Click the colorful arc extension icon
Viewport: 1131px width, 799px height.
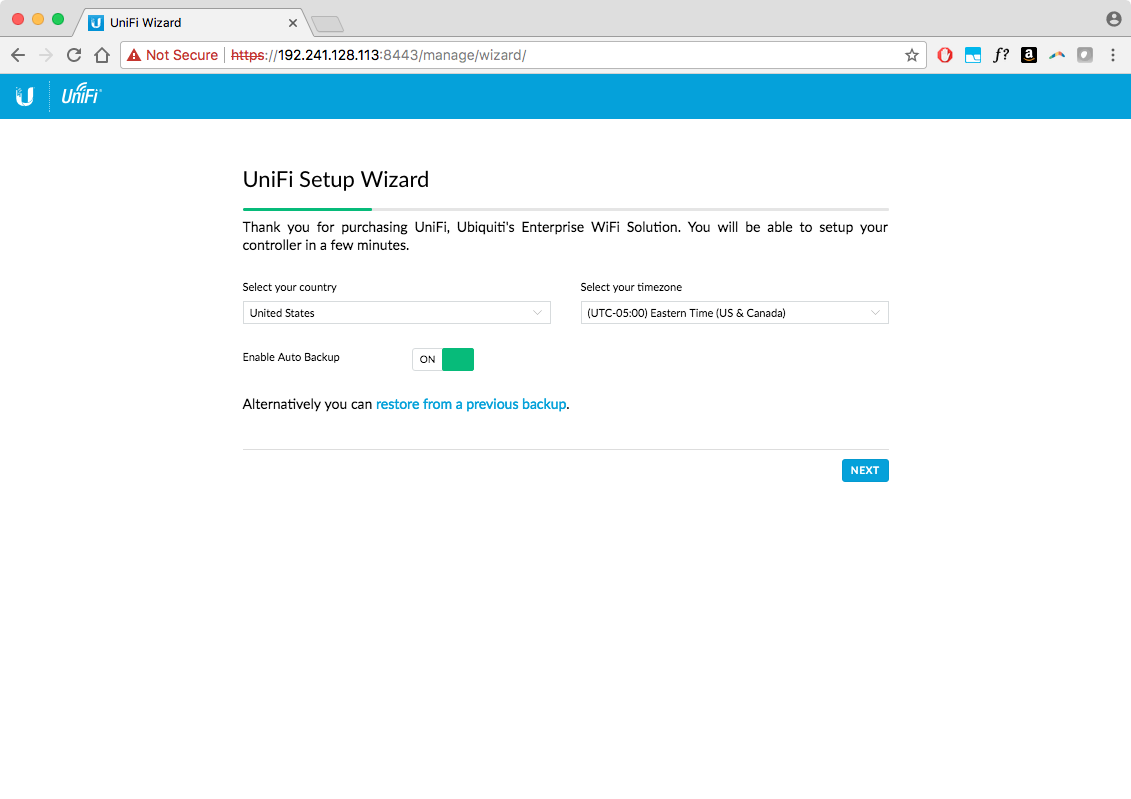[x=1057, y=55]
